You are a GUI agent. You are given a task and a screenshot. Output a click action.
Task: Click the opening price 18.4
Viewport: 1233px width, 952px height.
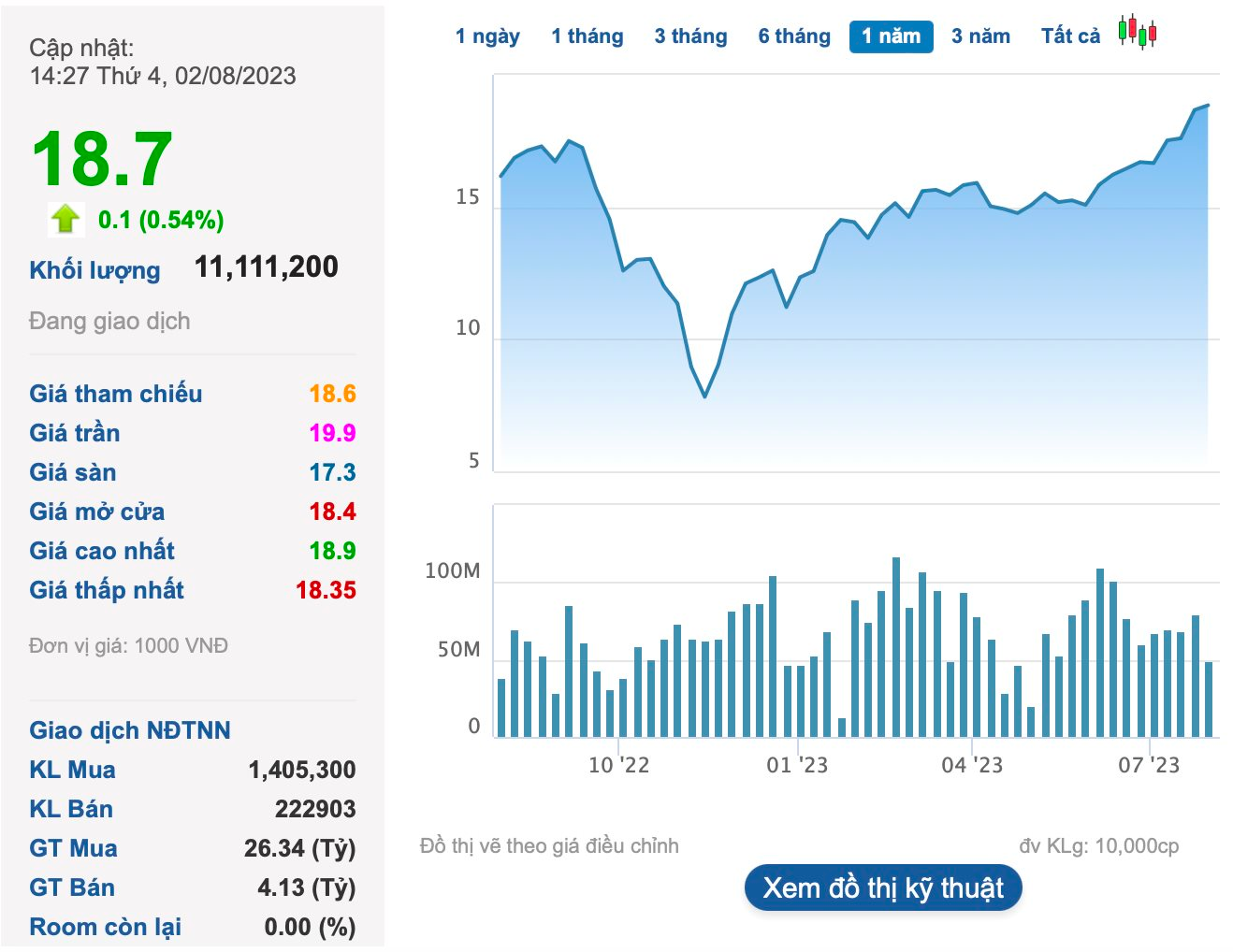coord(332,512)
